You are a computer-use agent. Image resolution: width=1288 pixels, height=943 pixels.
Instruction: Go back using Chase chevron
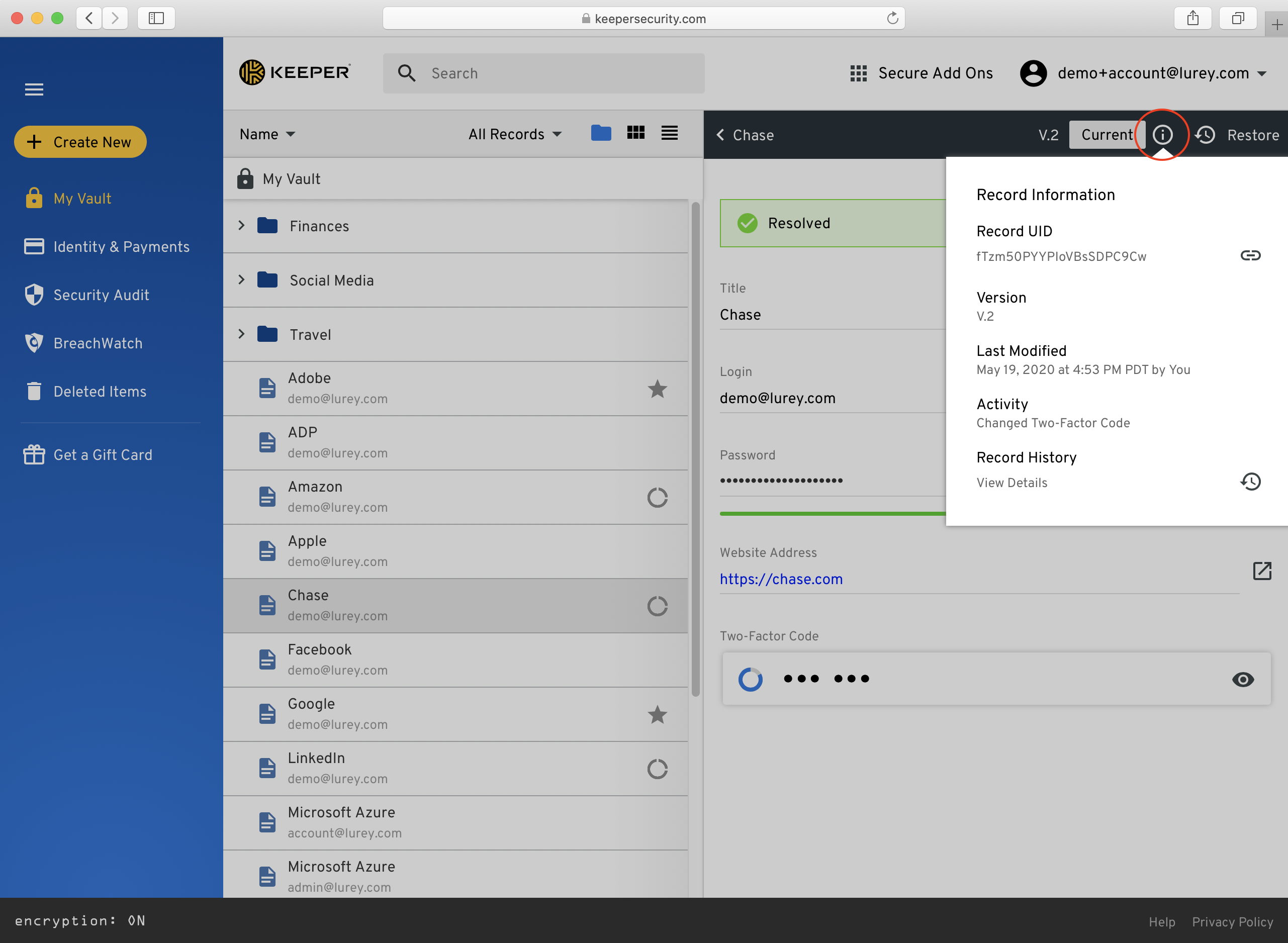coord(720,135)
